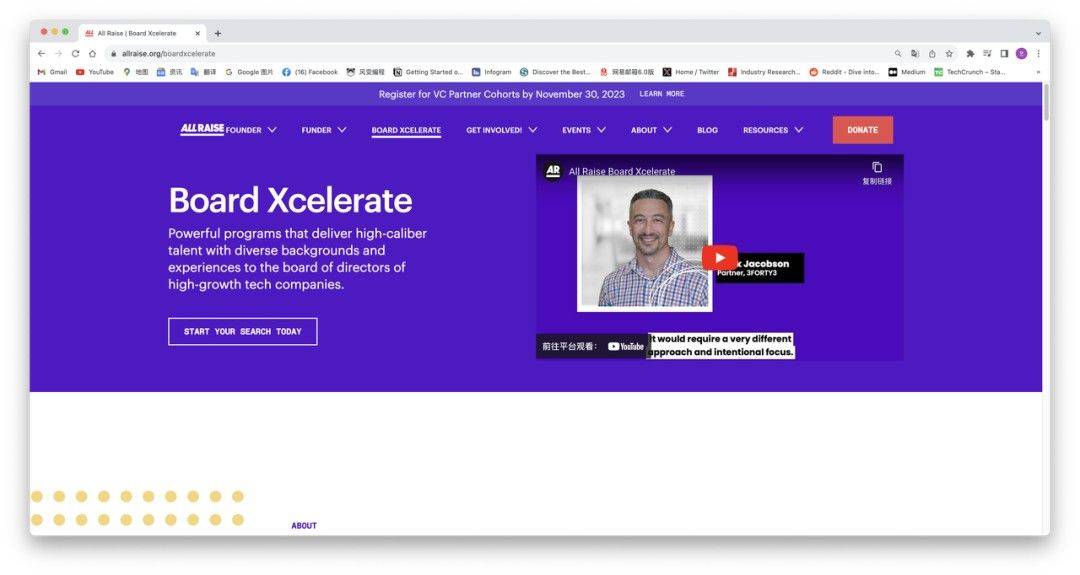This screenshot has width=1080, height=575.
Task: Open the 翻译 translate bookmark
Action: pyautogui.click(x=203, y=72)
